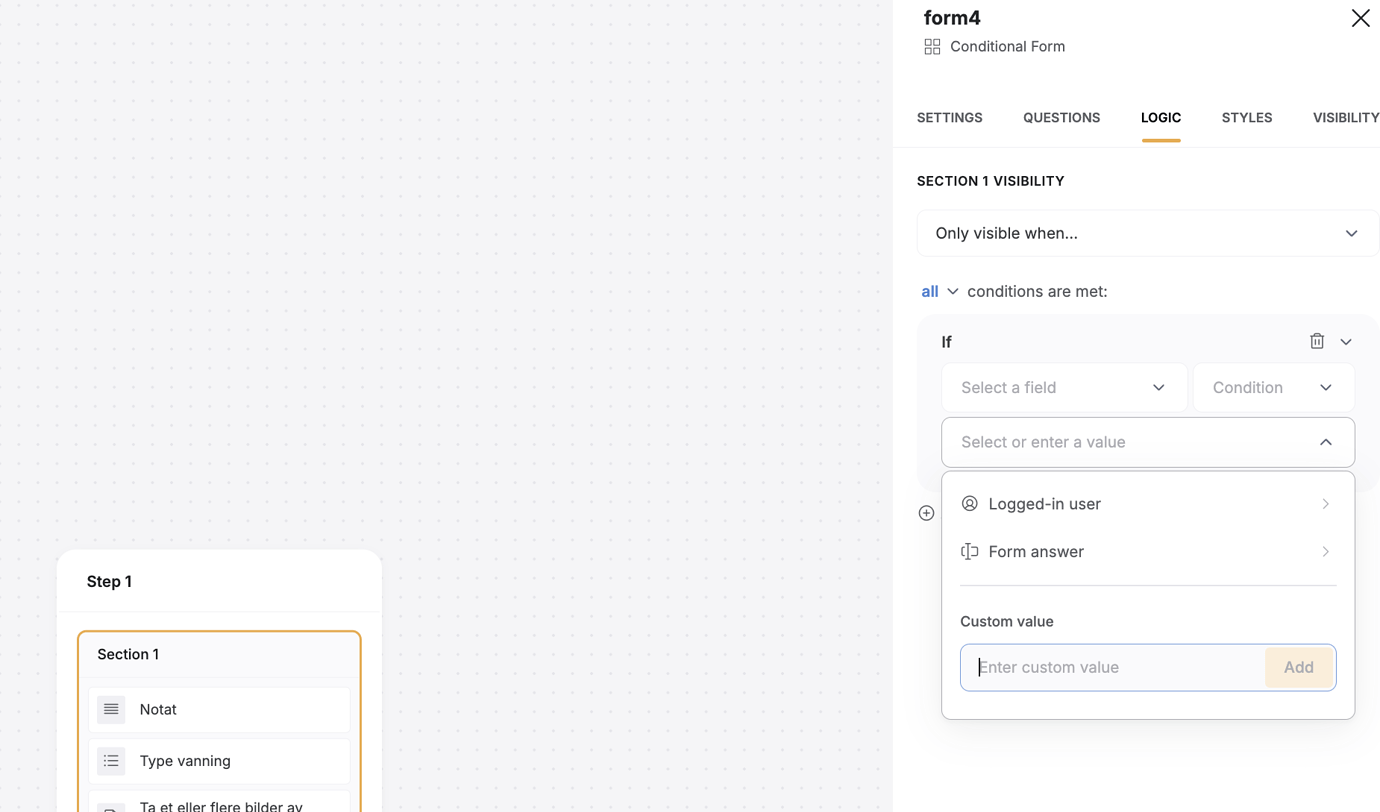Click the Notat paragraph lines icon
Screen dimensions: 1380x812
[111, 709]
